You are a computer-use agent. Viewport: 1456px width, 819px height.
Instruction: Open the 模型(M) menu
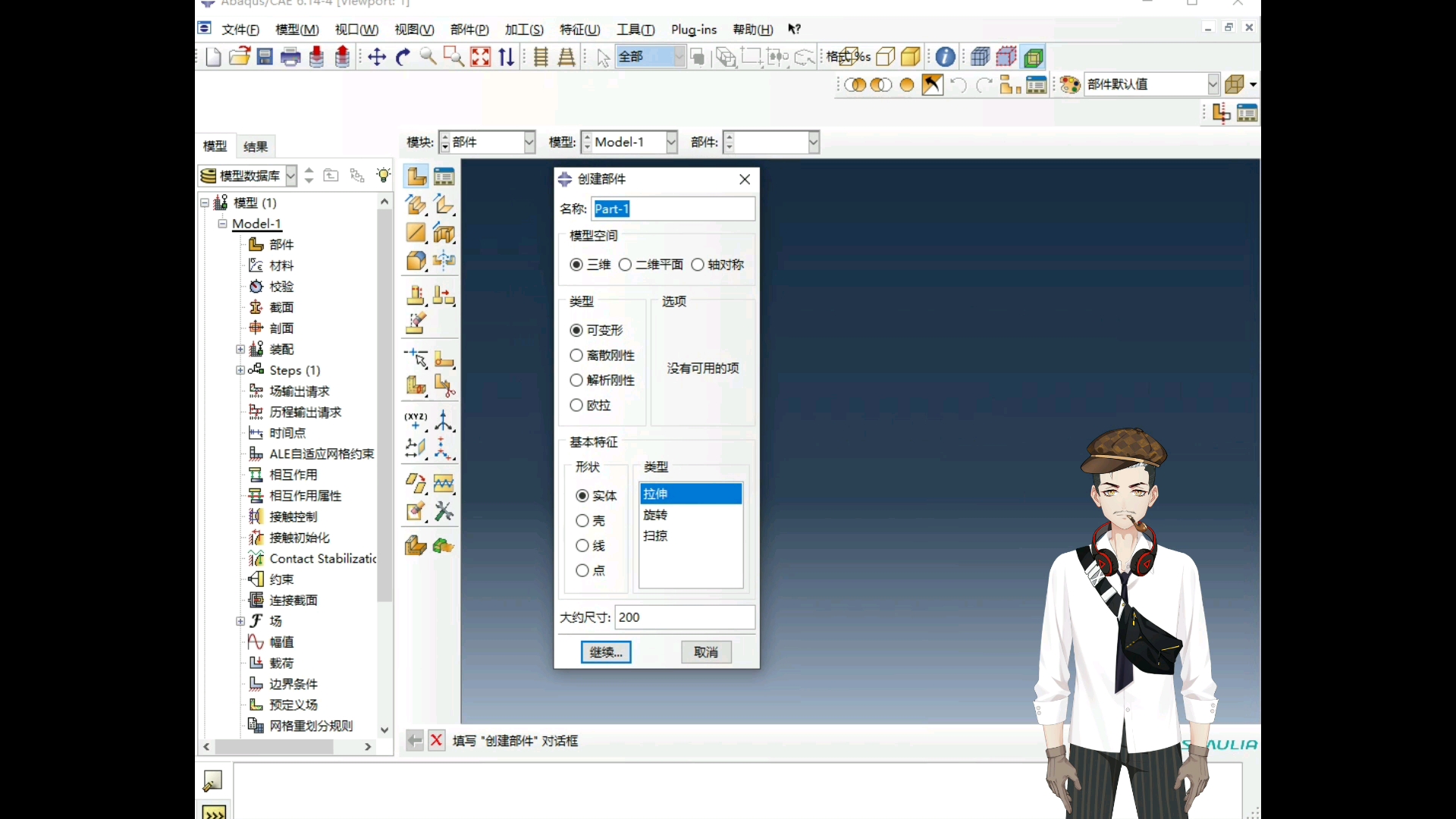297,30
